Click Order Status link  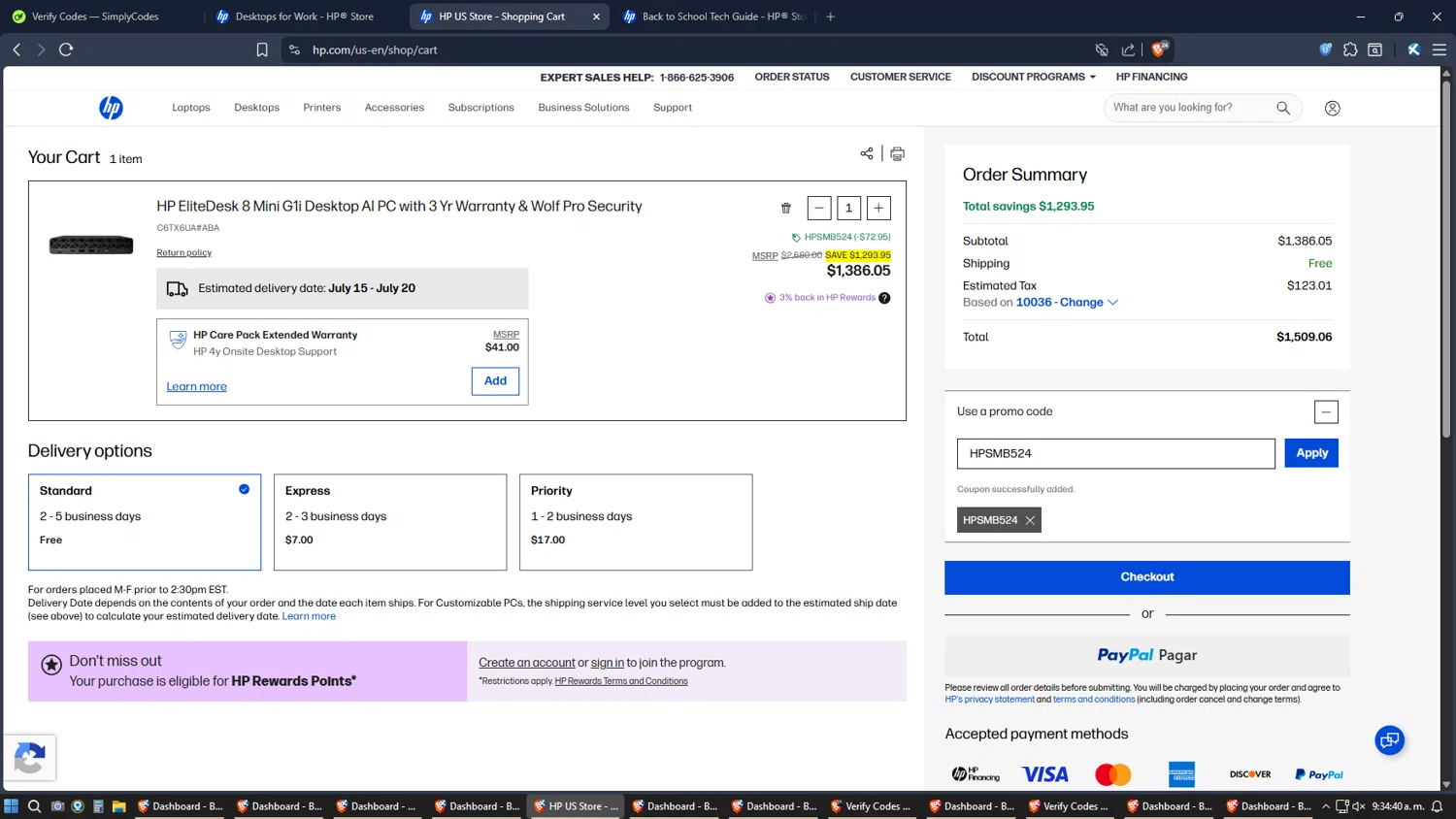(792, 77)
